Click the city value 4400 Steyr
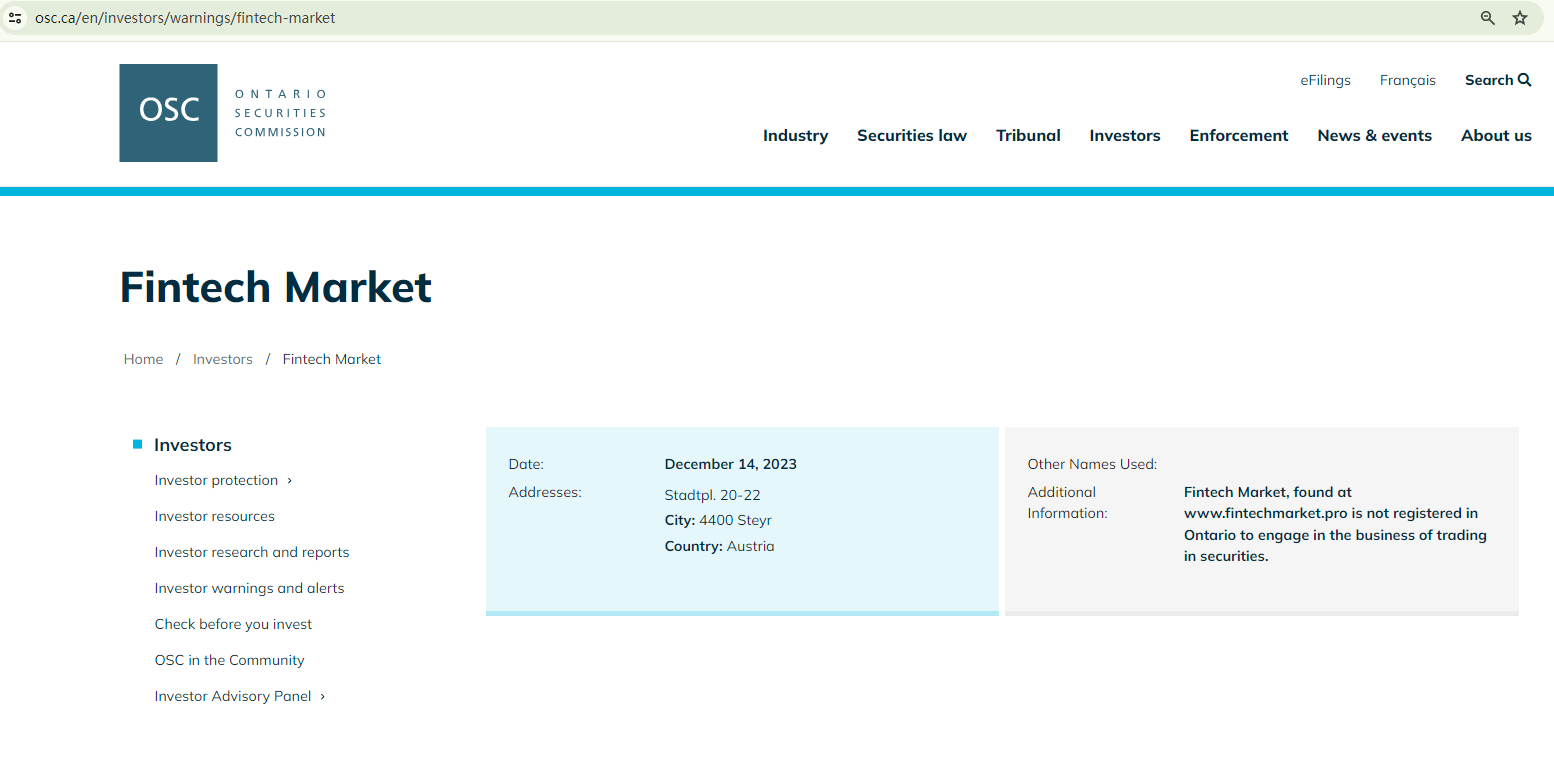 pyautogui.click(x=736, y=521)
